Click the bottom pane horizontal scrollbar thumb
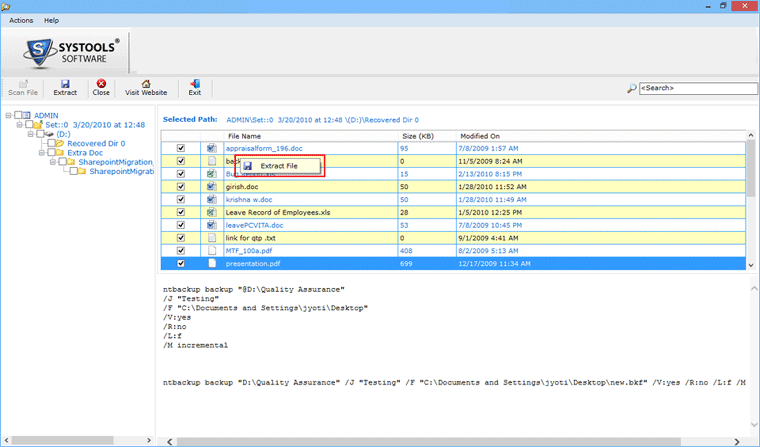Viewport: 760px width, 447px height. coord(428,442)
